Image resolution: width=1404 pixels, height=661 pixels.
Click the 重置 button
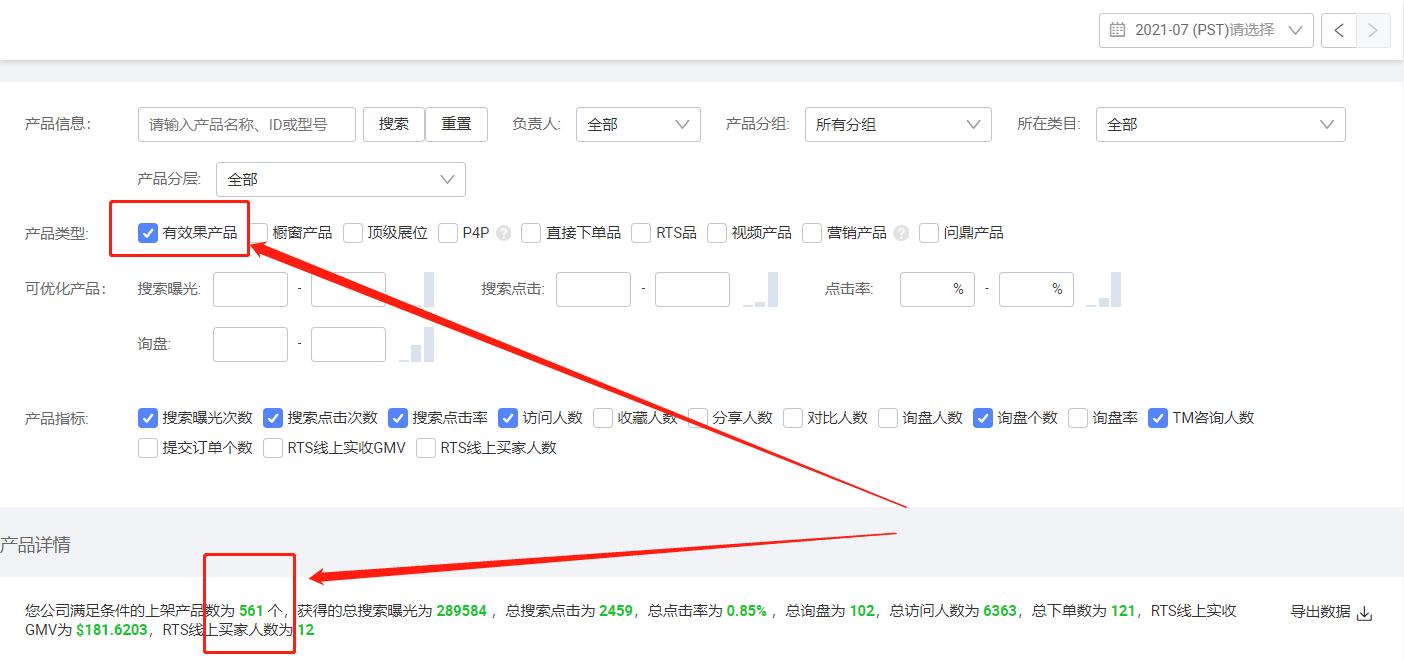[x=456, y=124]
